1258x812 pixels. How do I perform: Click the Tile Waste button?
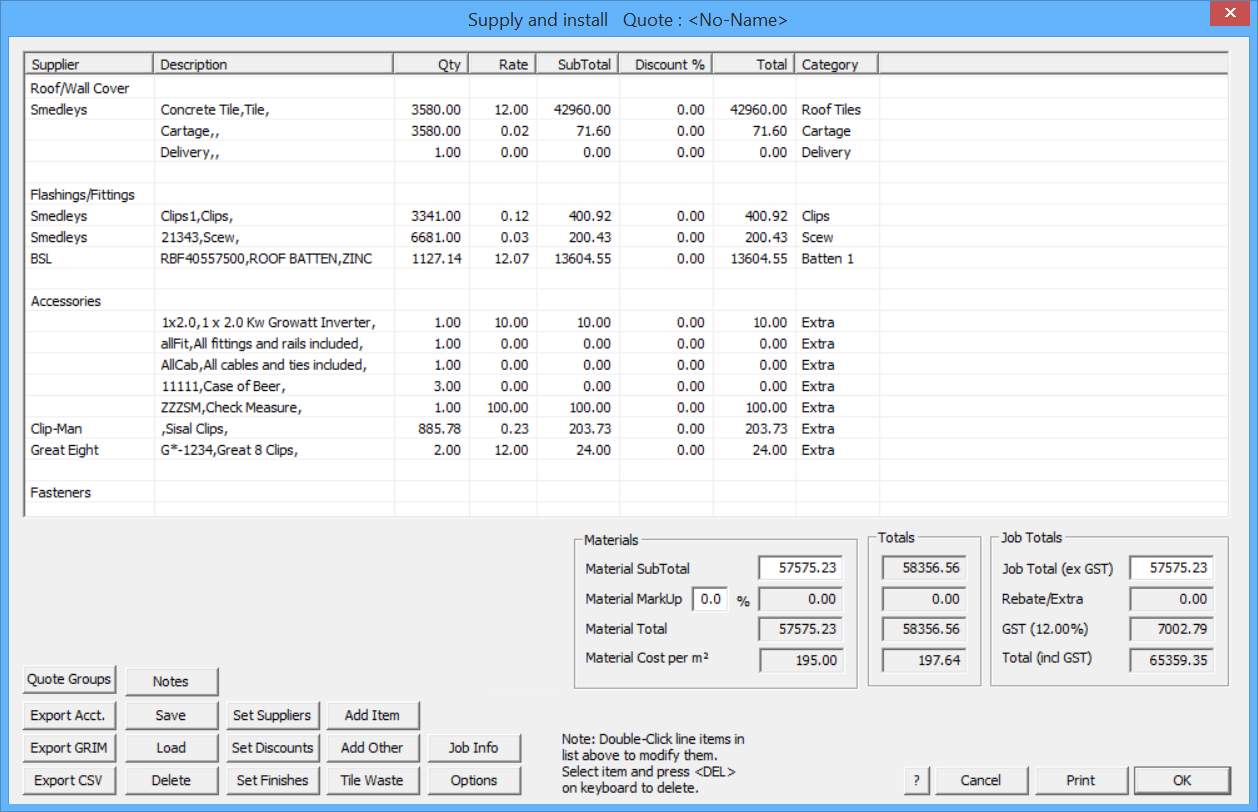372,780
